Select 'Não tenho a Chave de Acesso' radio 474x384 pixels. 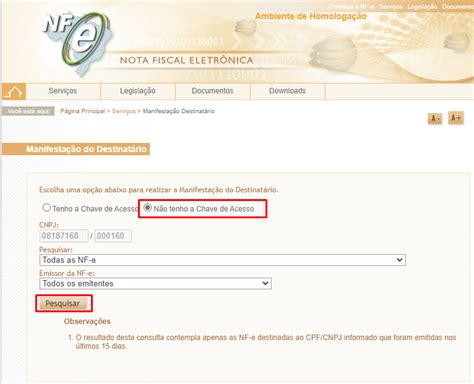(147, 208)
